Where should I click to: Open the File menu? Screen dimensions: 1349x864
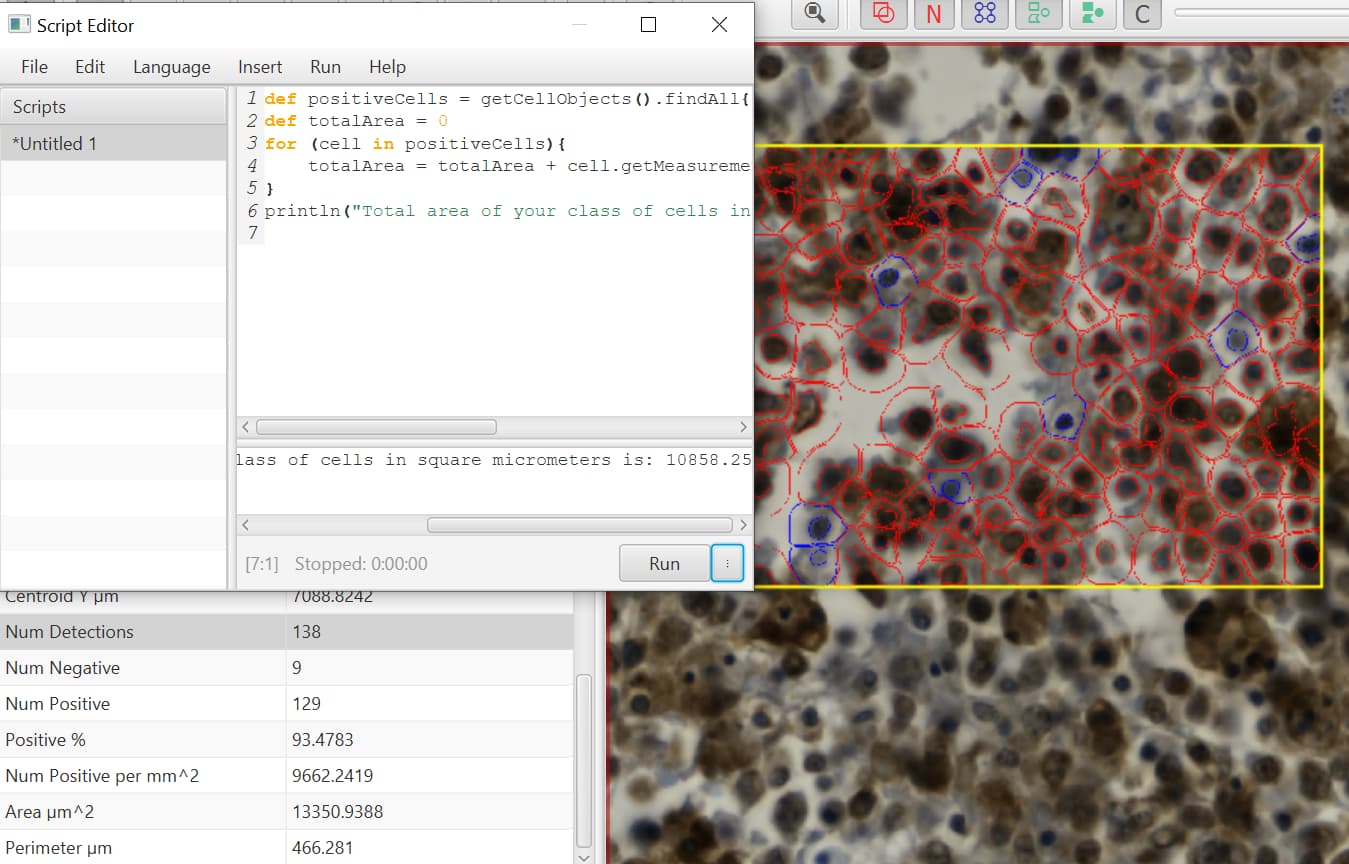(x=33, y=66)
